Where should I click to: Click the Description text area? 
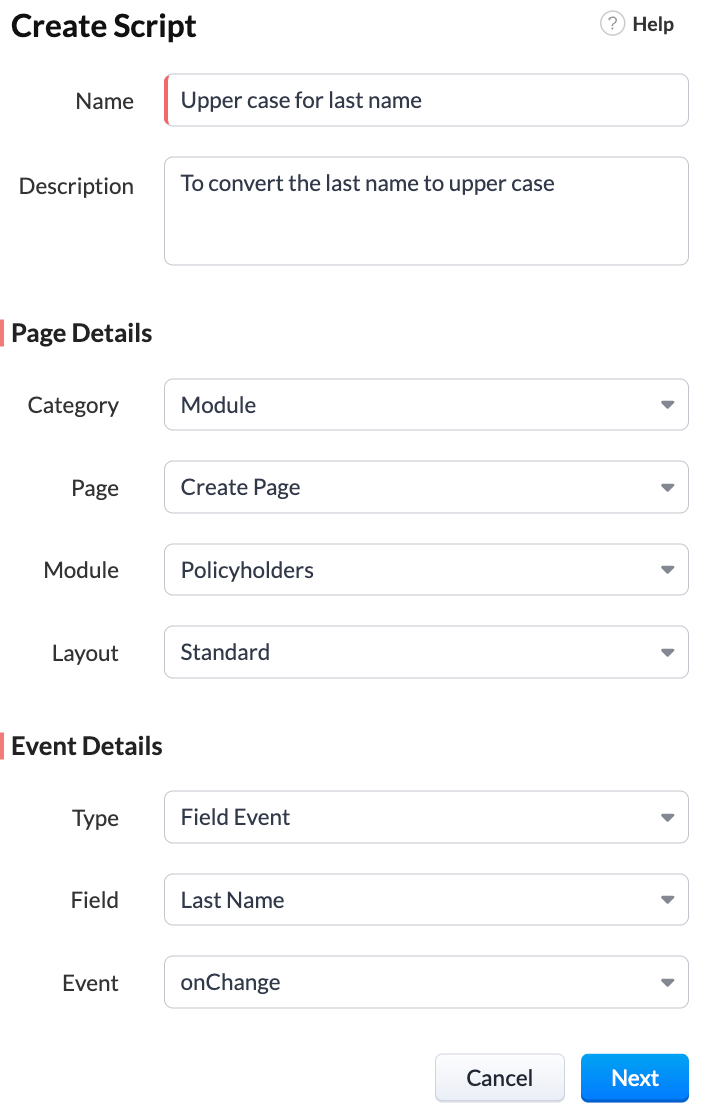(426, 210)
